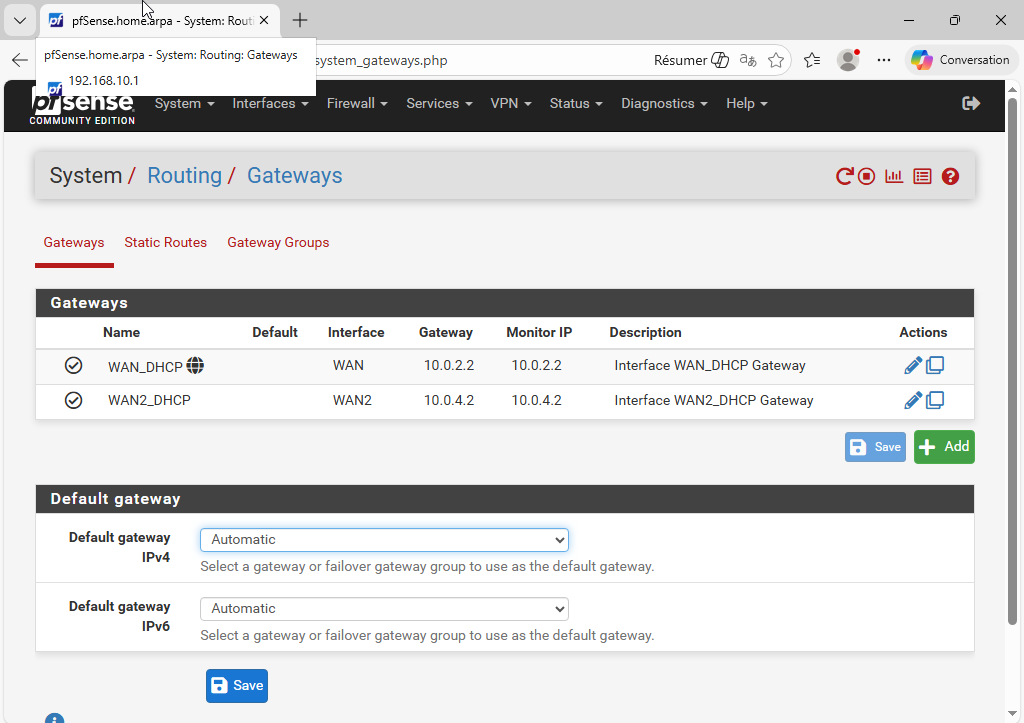The width and height of the screenshot is (1024, 723).
Task: Click the stop service icon in header
Action: 867,177
